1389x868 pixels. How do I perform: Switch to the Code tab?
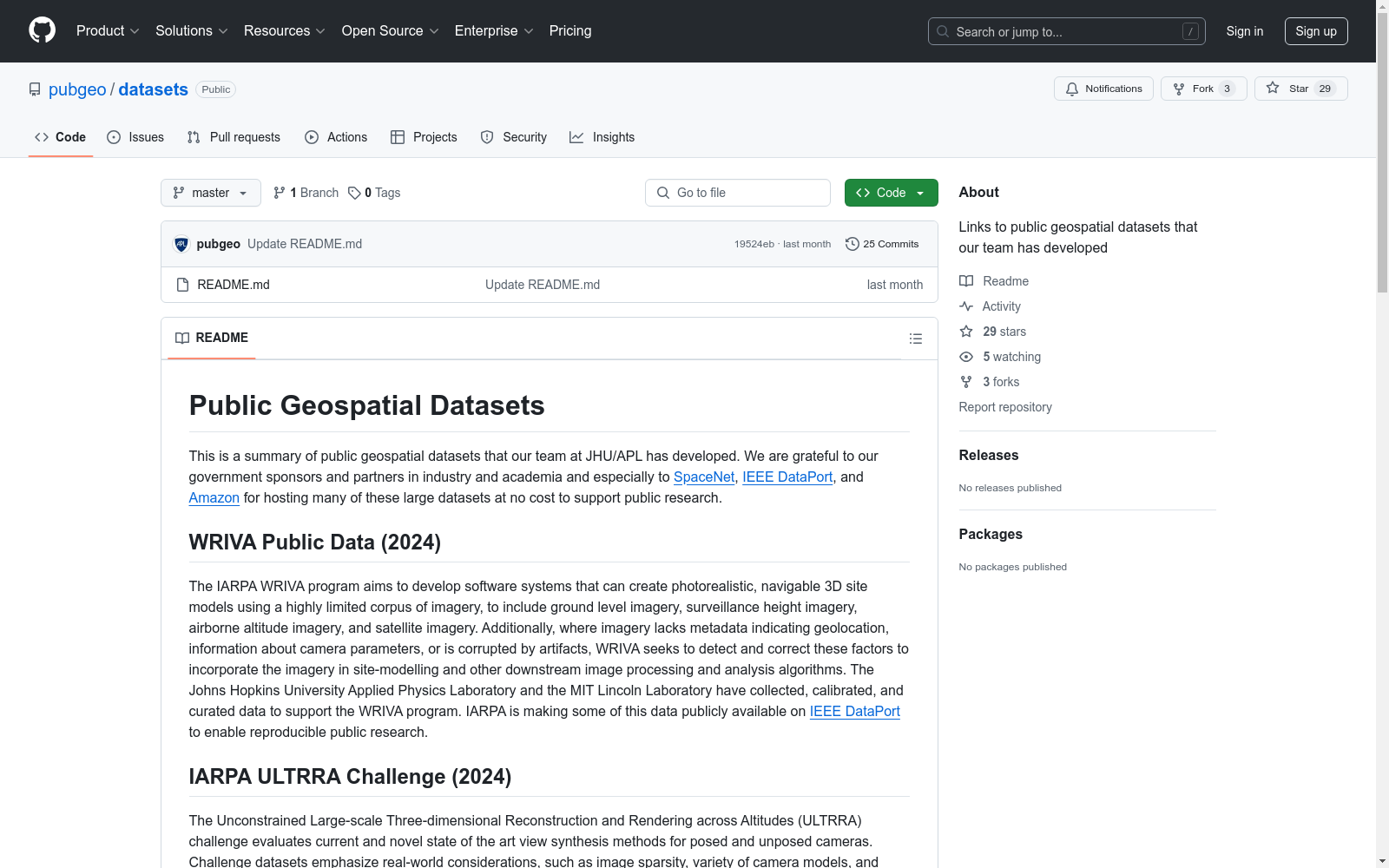pyautogui.click(x=61, y=137)
